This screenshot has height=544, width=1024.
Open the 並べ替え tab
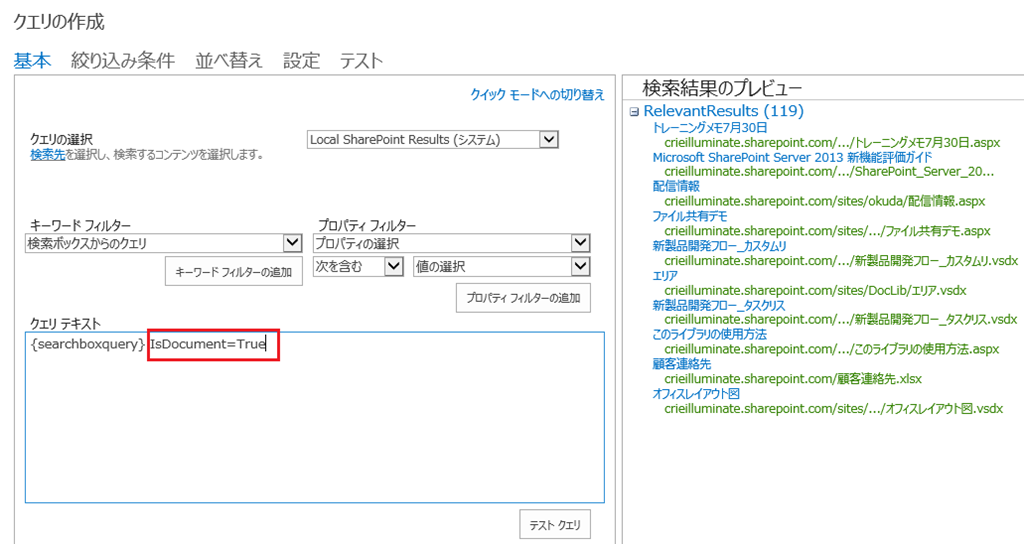[229, 61]
